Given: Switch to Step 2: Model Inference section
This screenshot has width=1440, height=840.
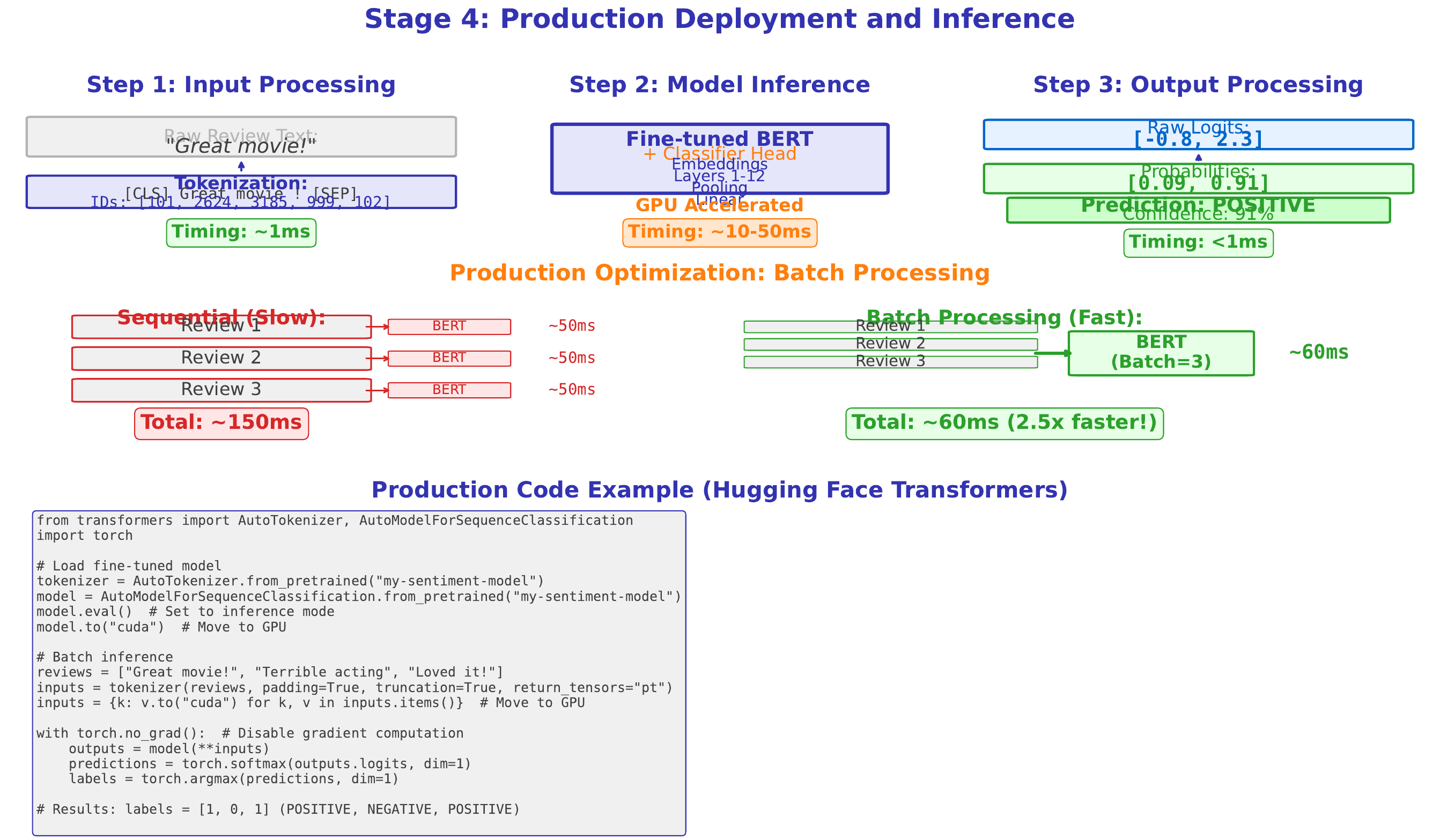Looking at the screenshot, I should (719, 84).
